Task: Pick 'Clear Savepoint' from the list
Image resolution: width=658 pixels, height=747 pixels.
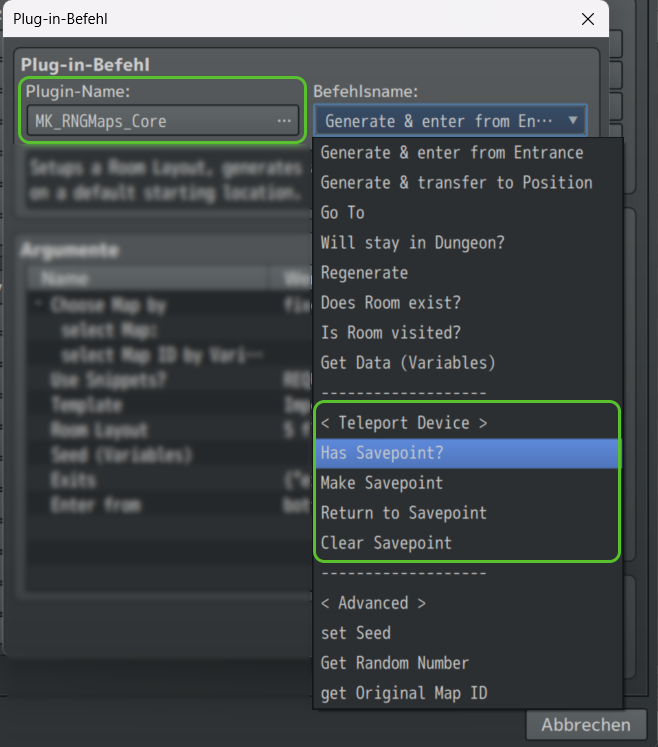Action: [468, 543]
